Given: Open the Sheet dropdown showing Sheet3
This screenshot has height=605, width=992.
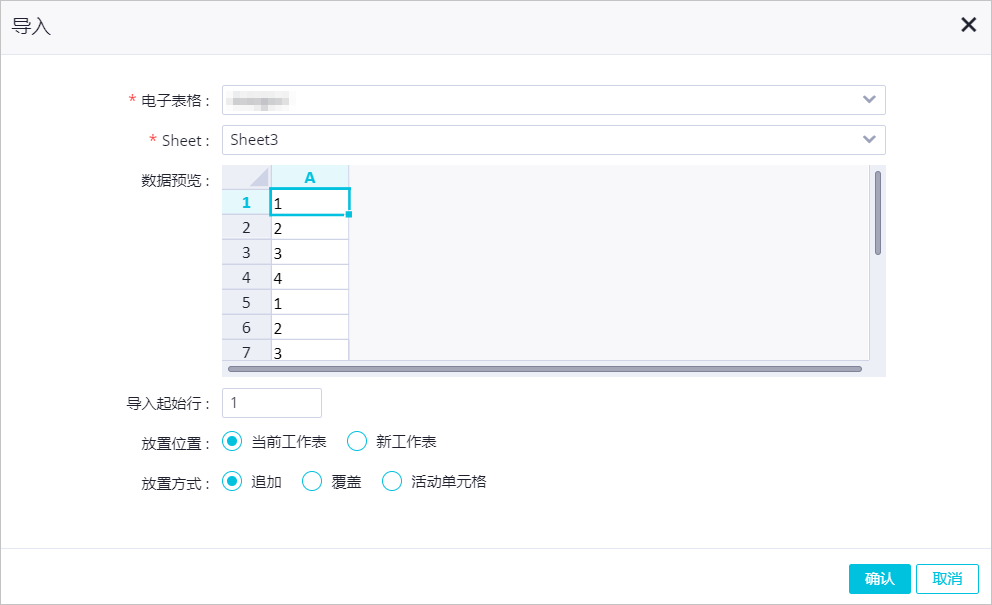Looking at the screenshot, I should click(x=869, y=140).
